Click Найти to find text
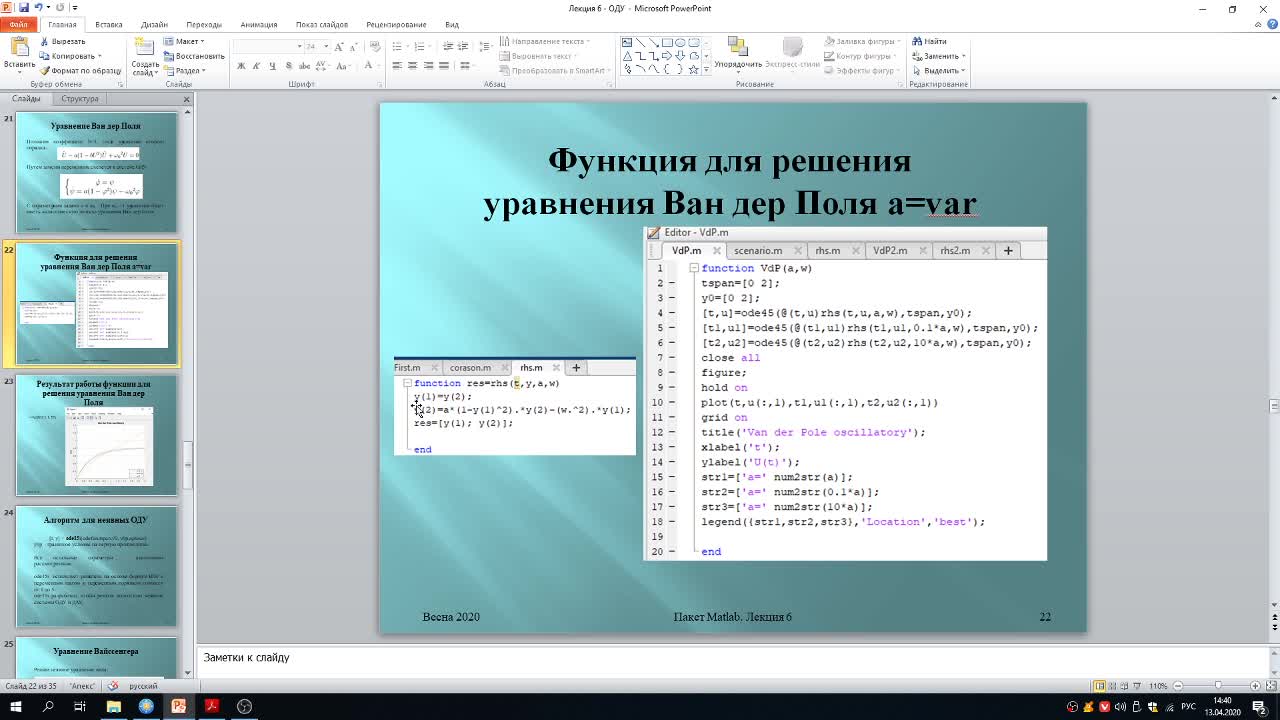The width and height of the screenshot is (1280, 720). click(x=929, y=42)
